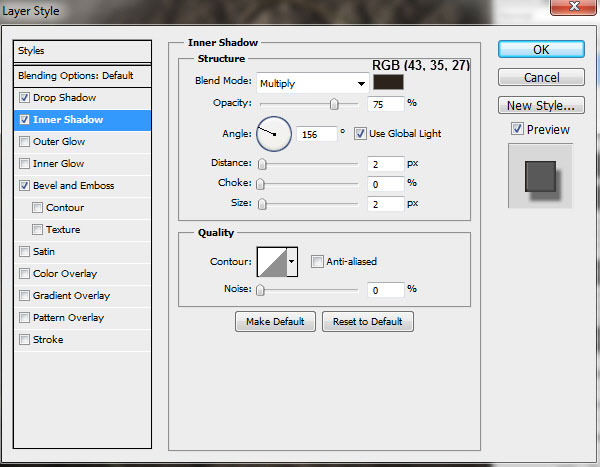Select the Styles header row
The height and width of the screenshot is (467, 600).
(x=82, y=51)
